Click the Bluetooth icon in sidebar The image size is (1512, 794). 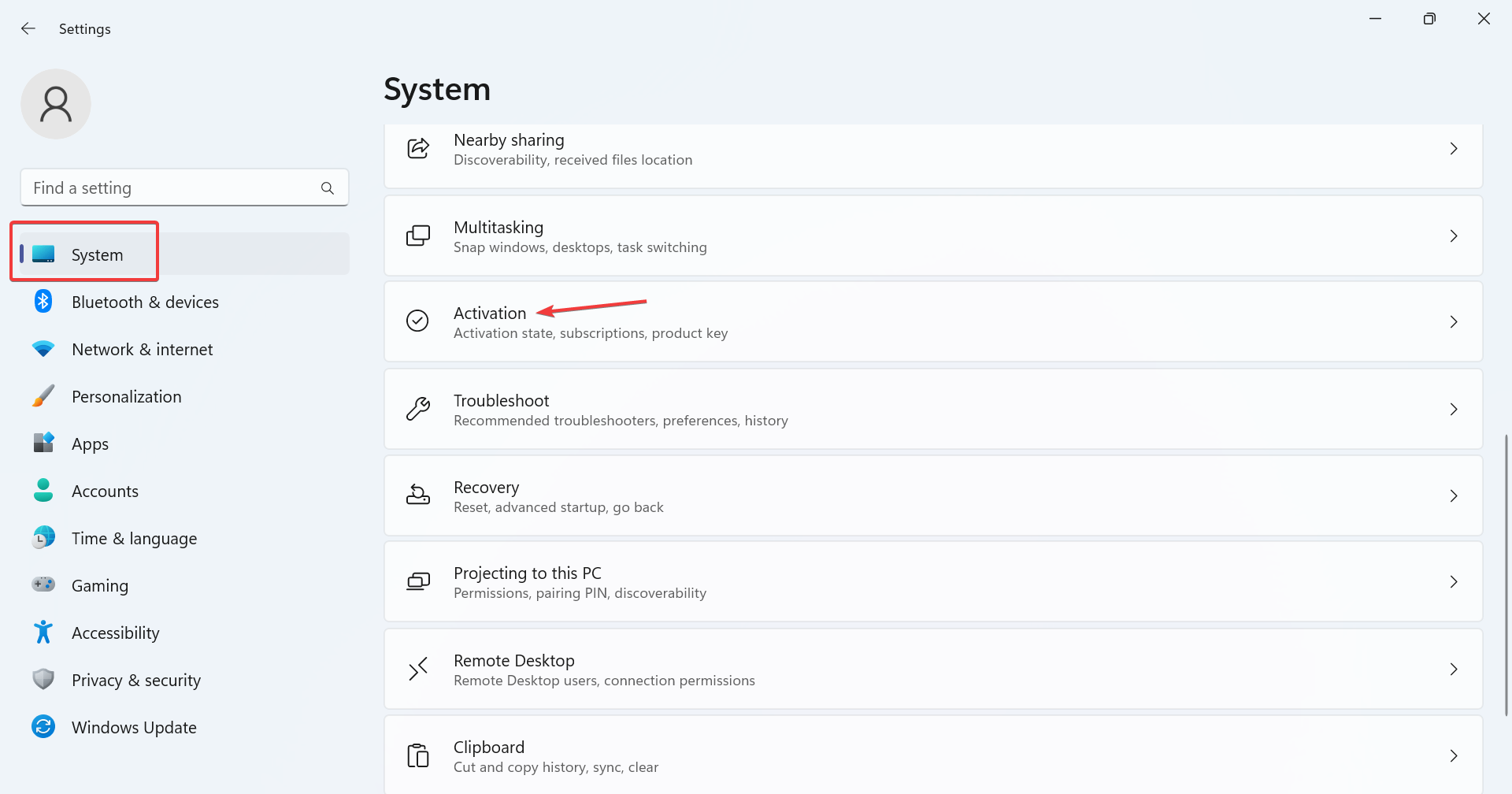tap(43, 302)
